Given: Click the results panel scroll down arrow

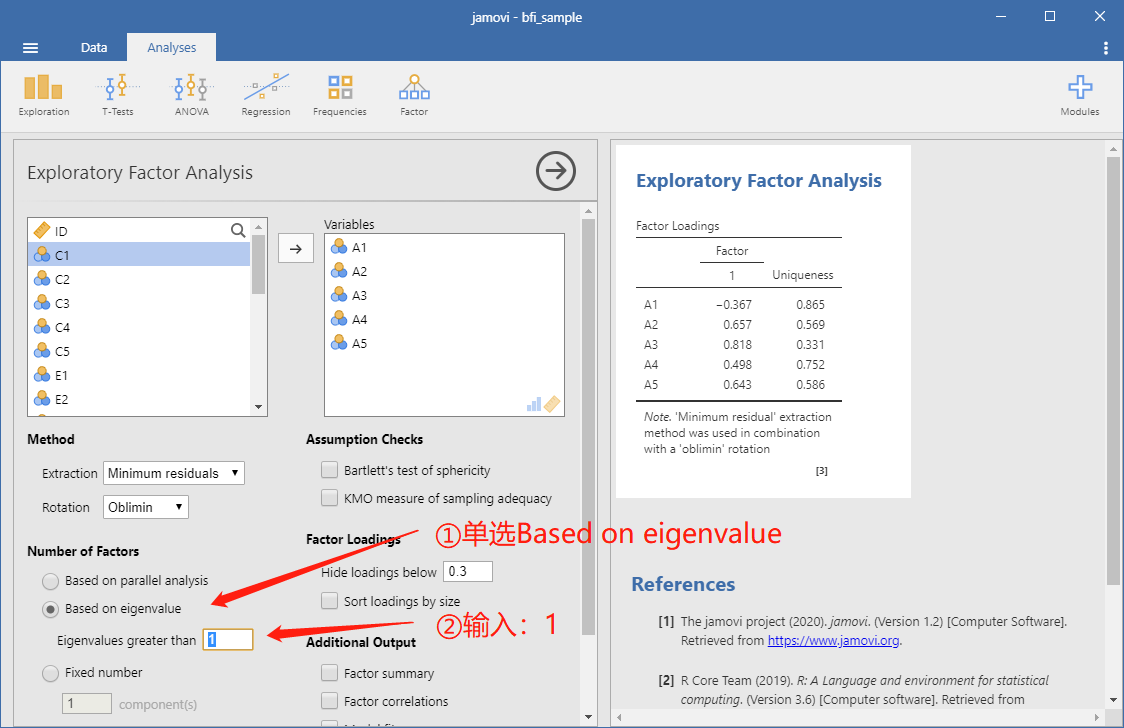Looking at the screenshot, I should 1113,700.
